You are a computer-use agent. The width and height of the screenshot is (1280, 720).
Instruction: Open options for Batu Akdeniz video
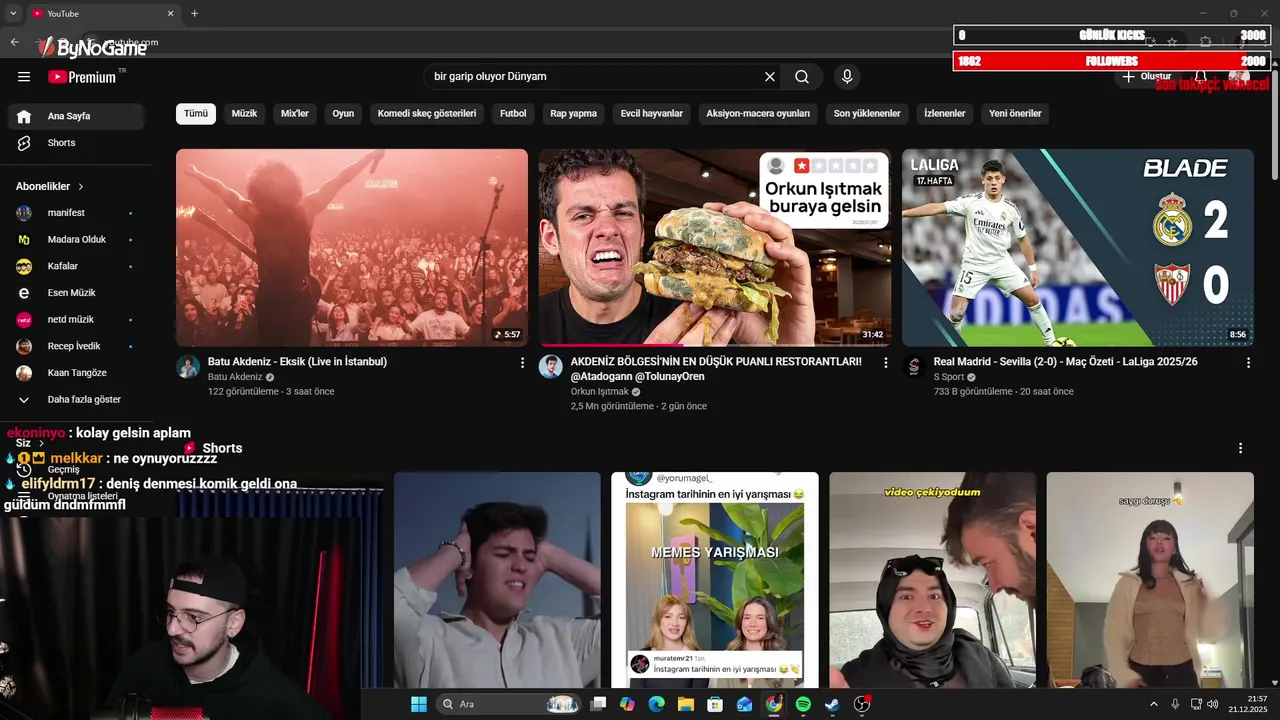(x=522, y=363)
